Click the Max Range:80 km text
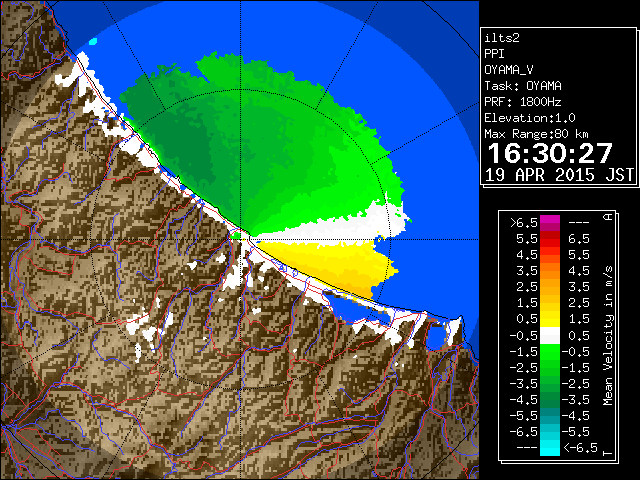 tap(536, 134)
